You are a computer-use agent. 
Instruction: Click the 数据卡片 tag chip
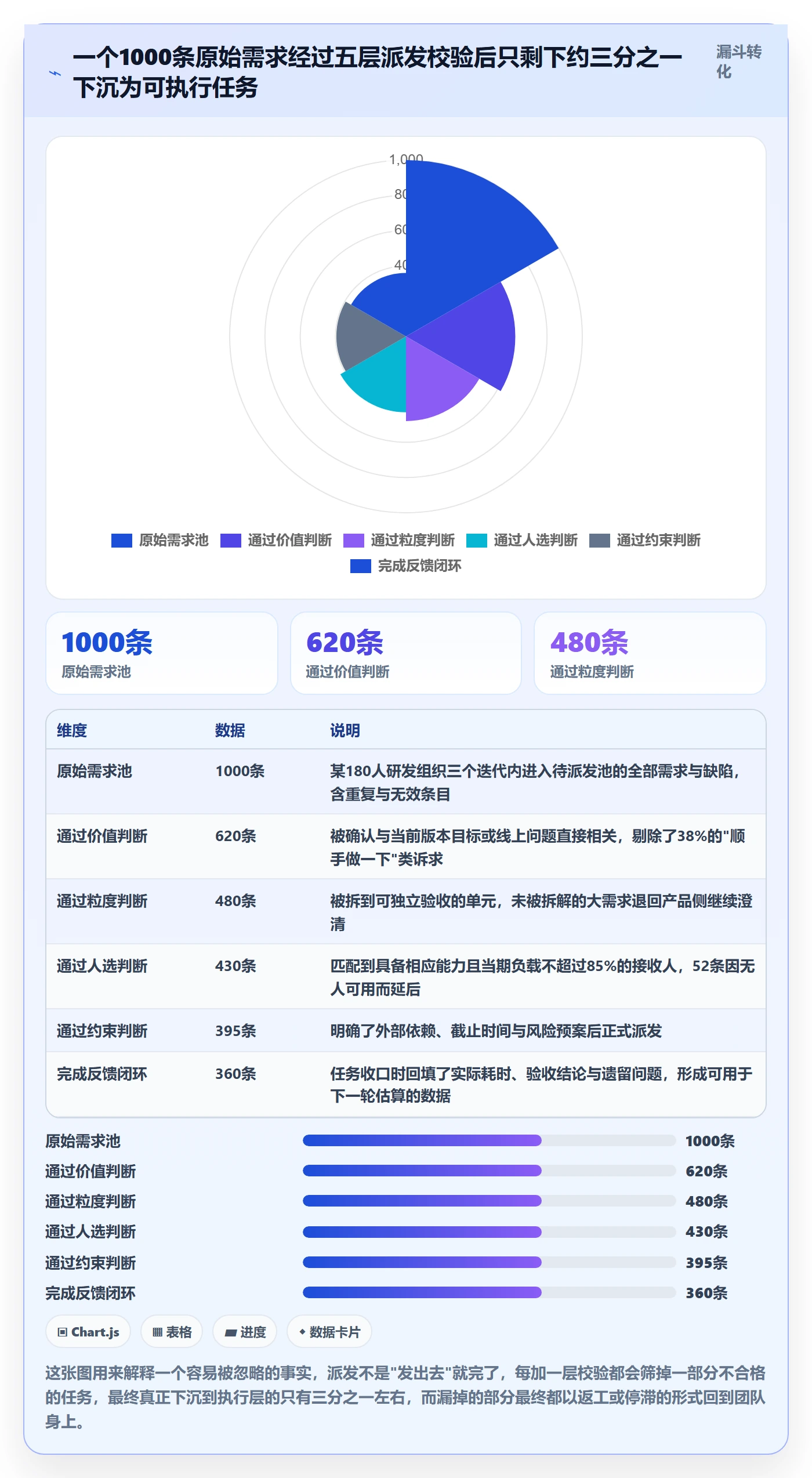pos(329,1332)
